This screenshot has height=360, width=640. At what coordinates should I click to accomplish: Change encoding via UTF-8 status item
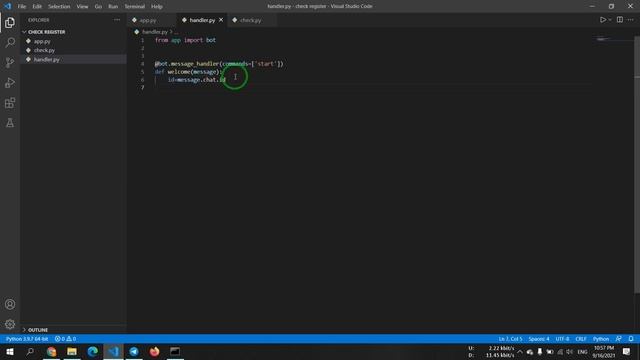(x=562, y=339)
